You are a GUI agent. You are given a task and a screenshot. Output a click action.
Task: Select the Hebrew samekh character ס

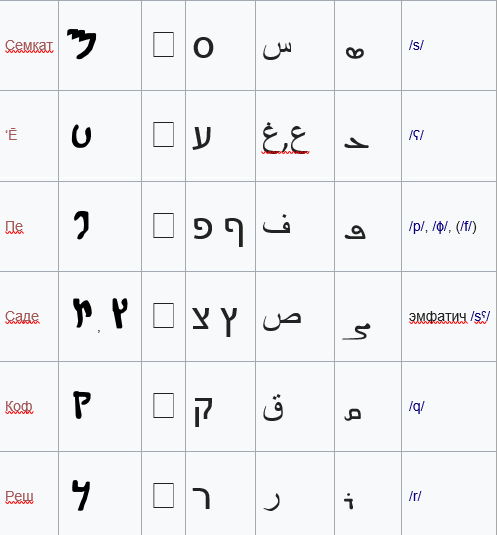(203, 47)
